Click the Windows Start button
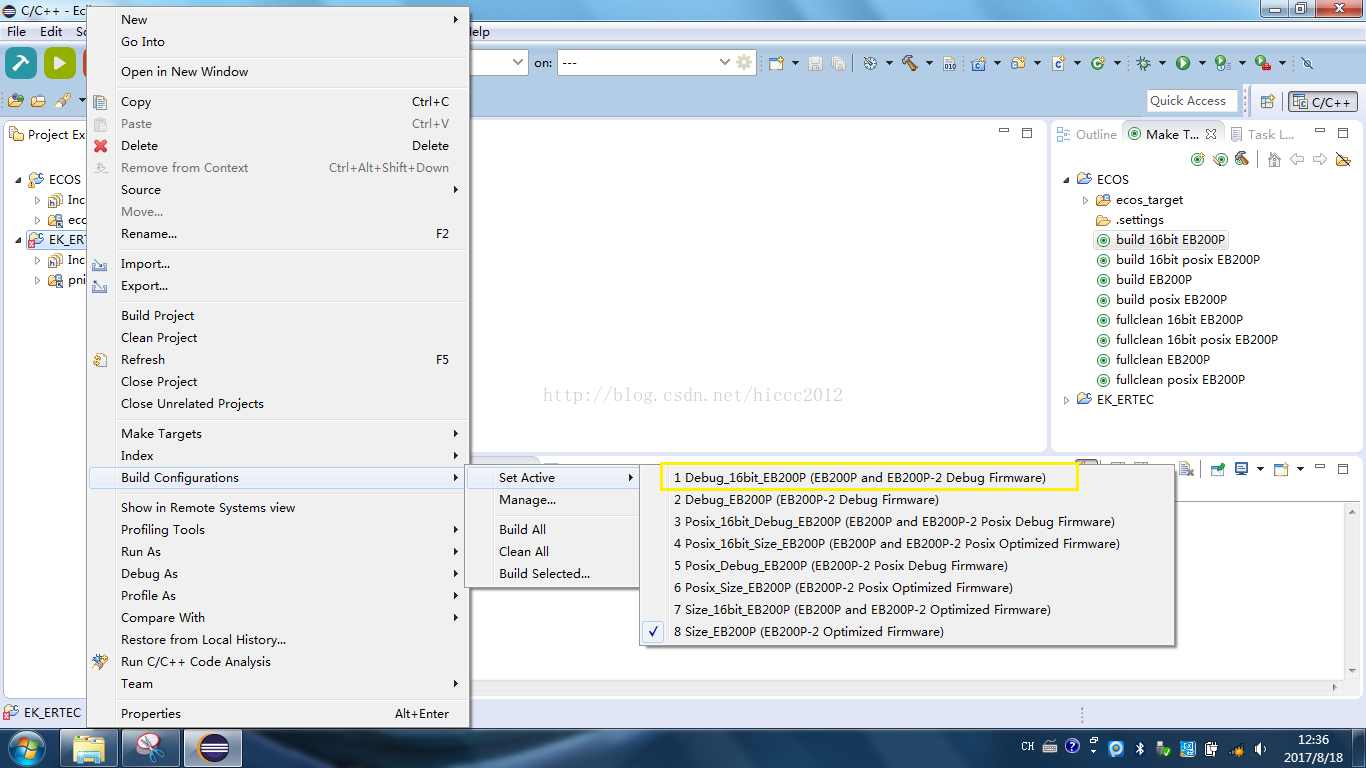This screenshot has height=768, width=1366. tap(26, 747)
